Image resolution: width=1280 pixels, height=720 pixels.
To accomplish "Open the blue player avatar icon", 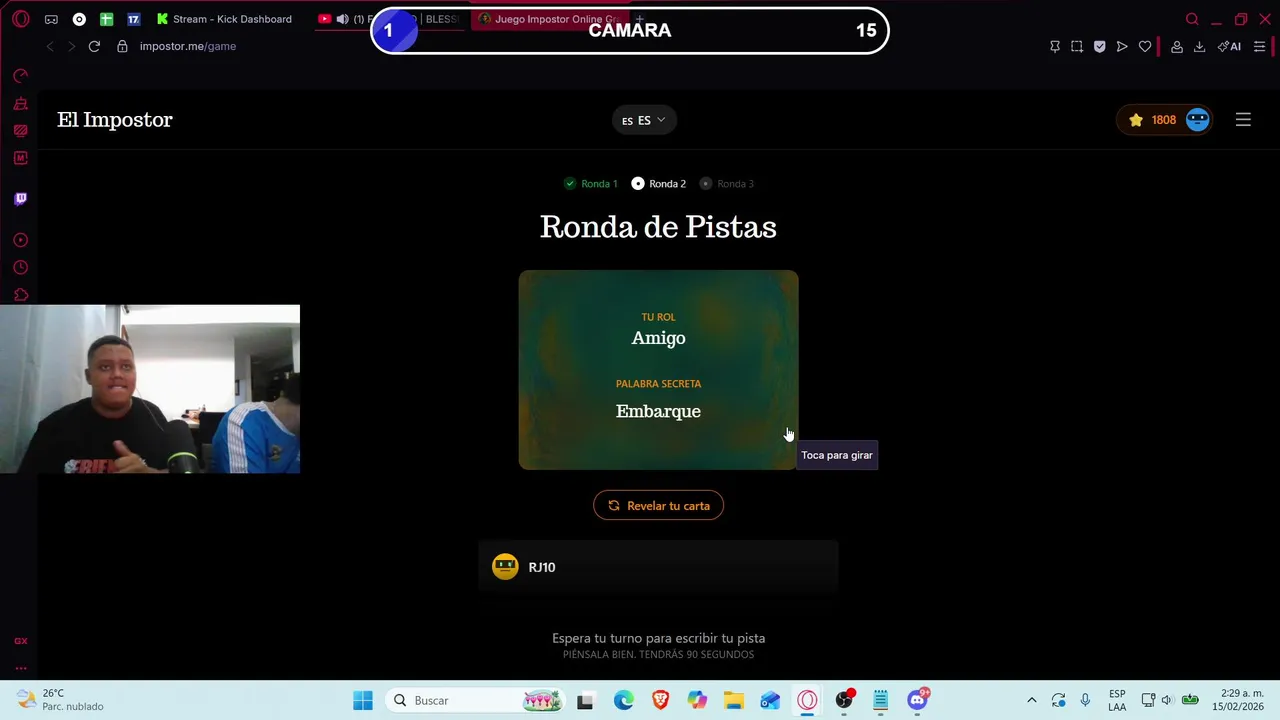I will (1198, 120).
